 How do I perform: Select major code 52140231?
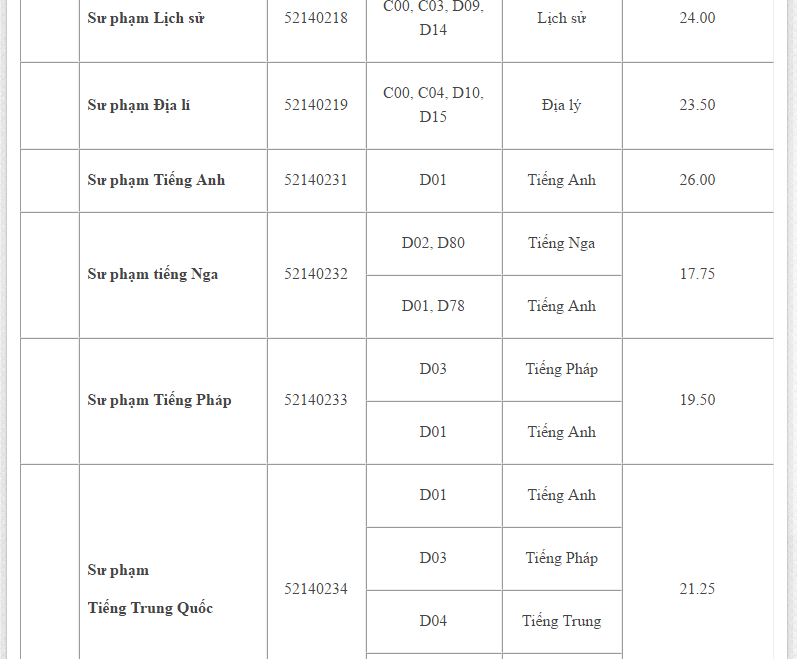316,180
